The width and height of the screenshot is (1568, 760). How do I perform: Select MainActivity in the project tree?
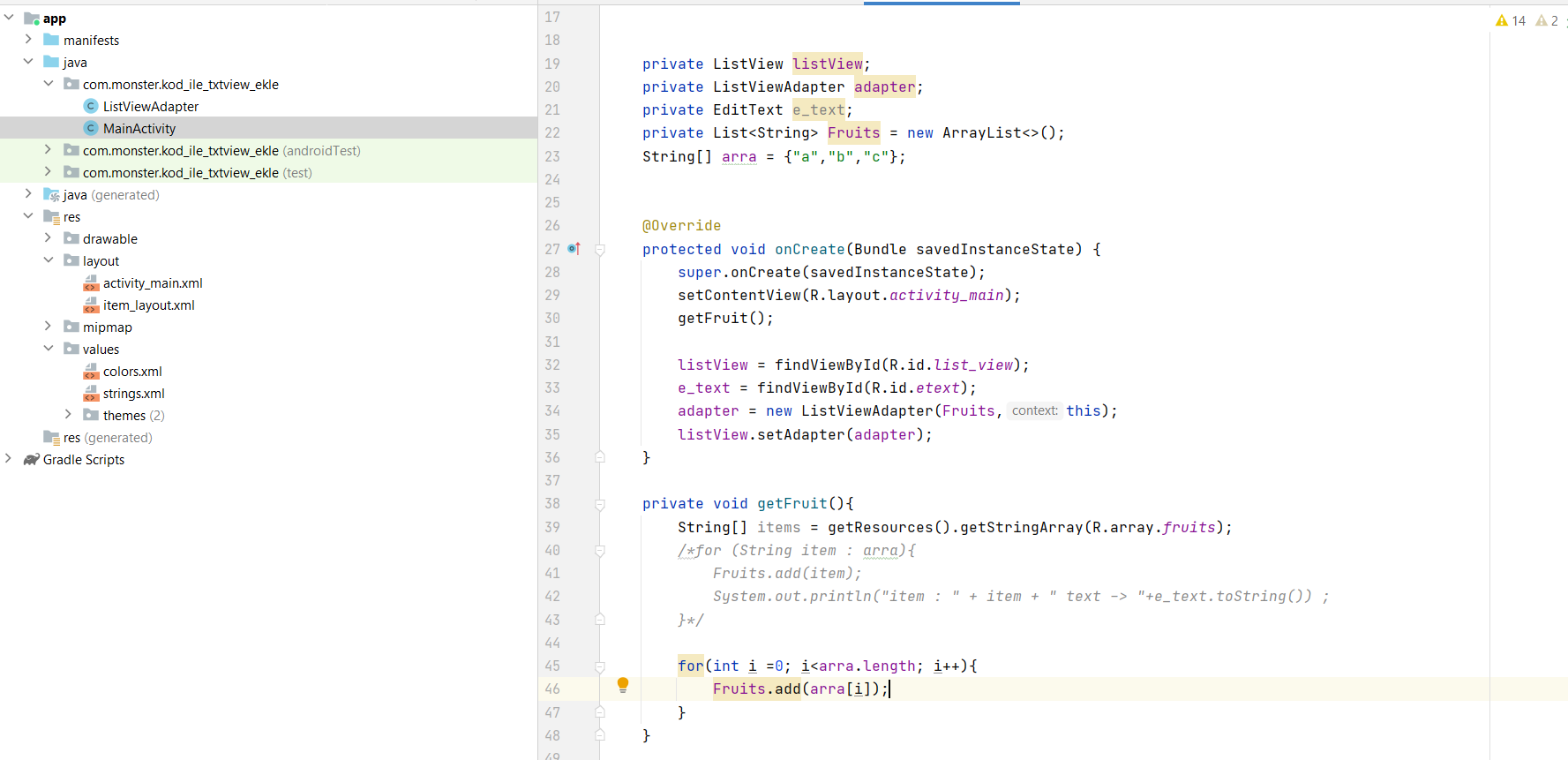pos(139,128)
